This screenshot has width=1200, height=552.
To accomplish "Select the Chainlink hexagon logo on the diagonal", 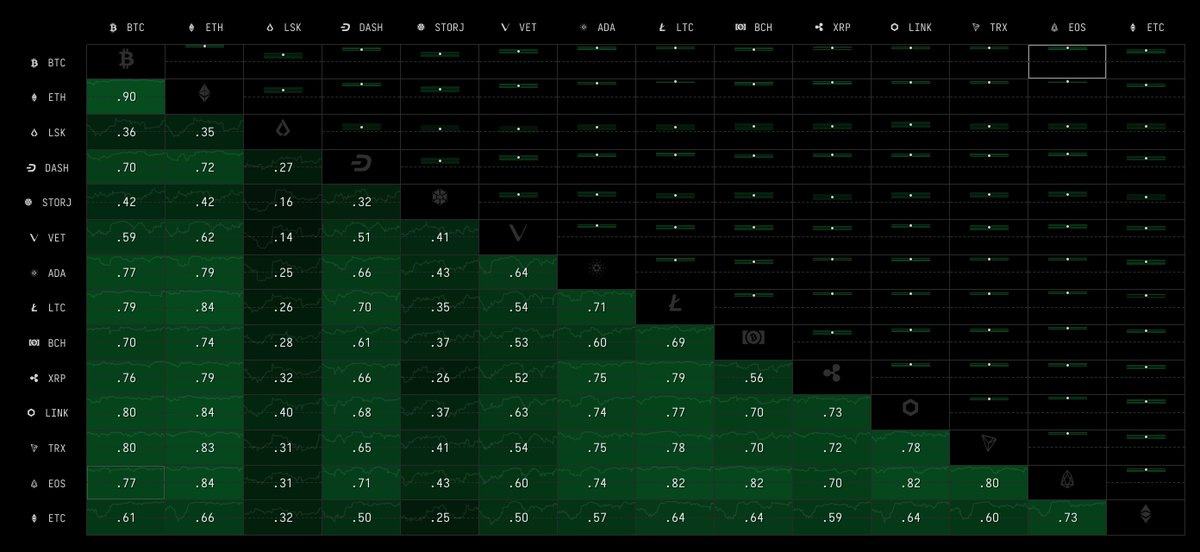I will [x=910, y=410].
